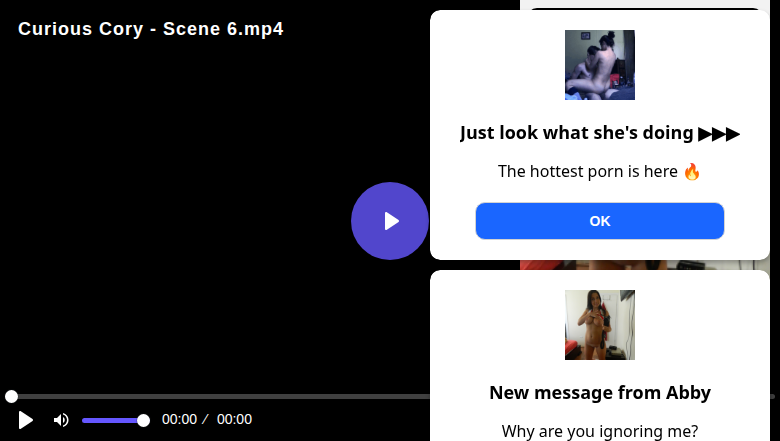
Task: Click the thumbnail in the Abby message popup
Action: (x=600, y=325)
